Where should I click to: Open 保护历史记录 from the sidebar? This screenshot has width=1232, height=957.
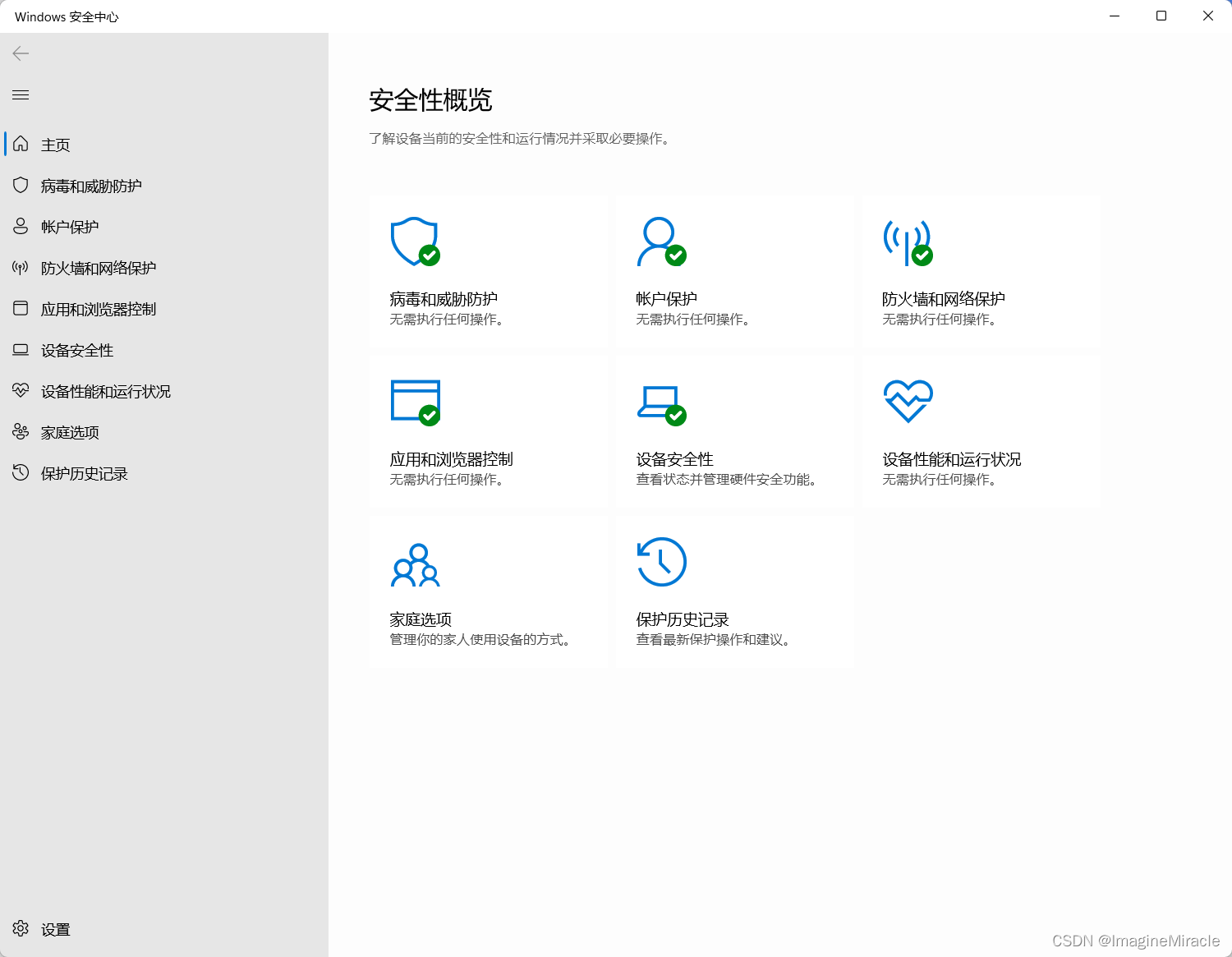[164, 473]
